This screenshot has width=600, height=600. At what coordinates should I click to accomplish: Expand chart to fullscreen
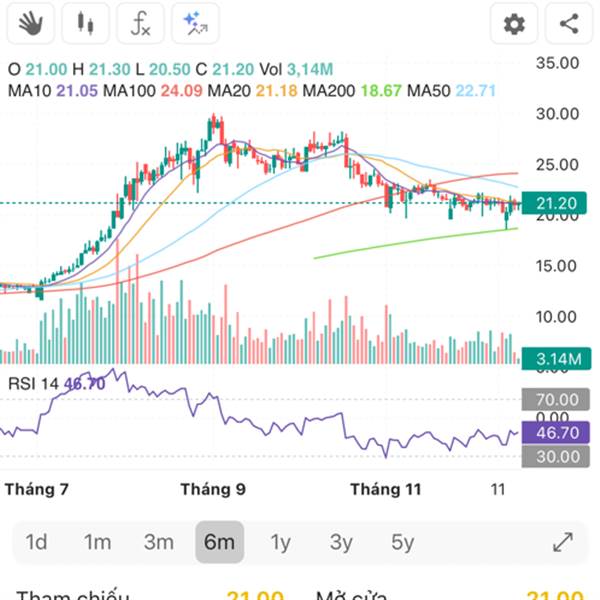click(x=563, y=543)
